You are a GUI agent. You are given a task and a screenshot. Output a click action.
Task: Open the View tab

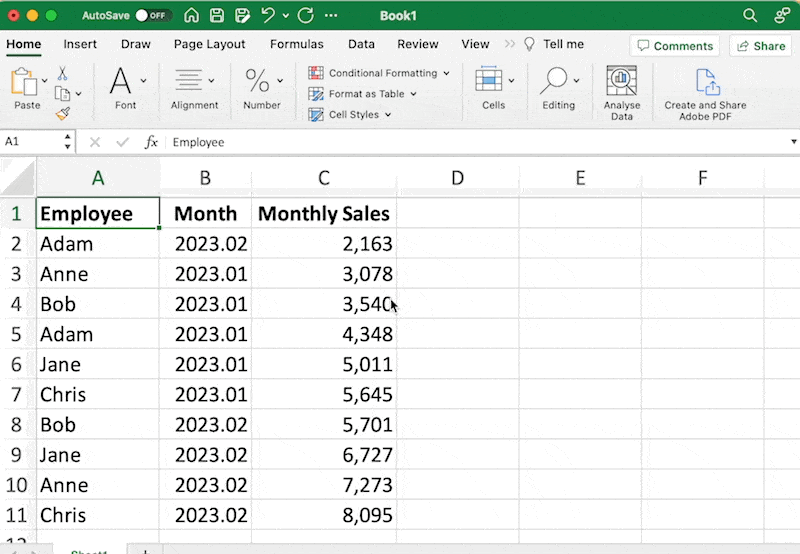pos(475,44)
